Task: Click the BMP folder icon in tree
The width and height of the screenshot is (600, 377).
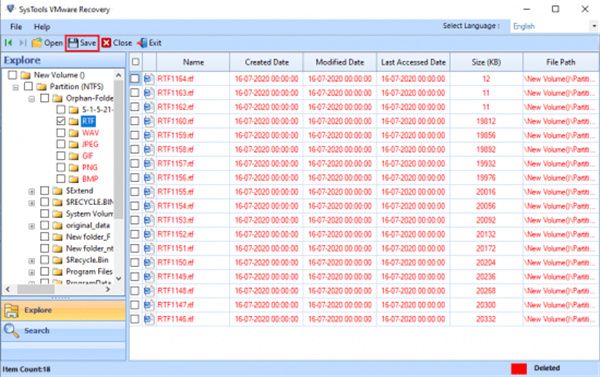Action: click(73, 179)
